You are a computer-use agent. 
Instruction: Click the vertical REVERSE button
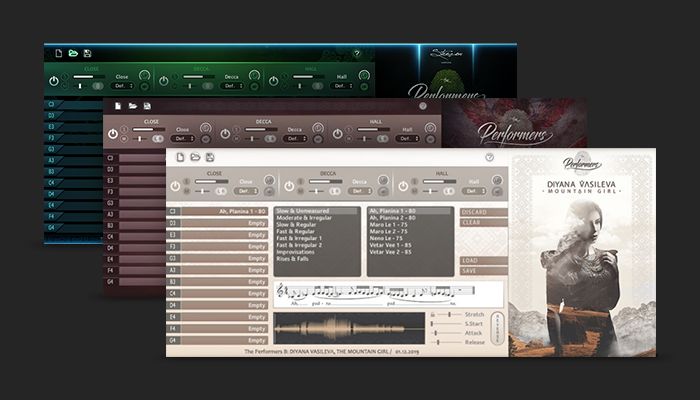[497, 328]
